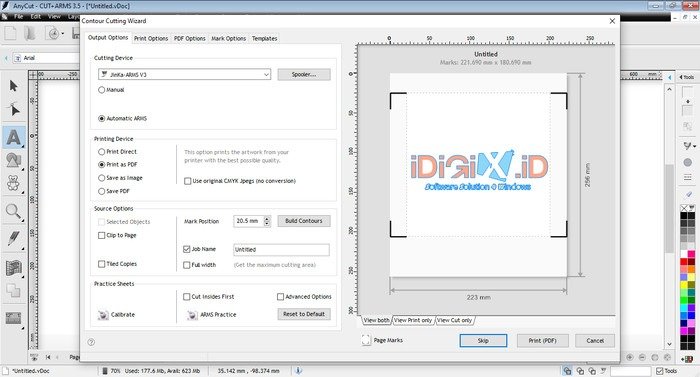The width and height of the screenshot is (700, 377).
Task: Tick the Advanced Options checkbox
Action: [280, 297]
